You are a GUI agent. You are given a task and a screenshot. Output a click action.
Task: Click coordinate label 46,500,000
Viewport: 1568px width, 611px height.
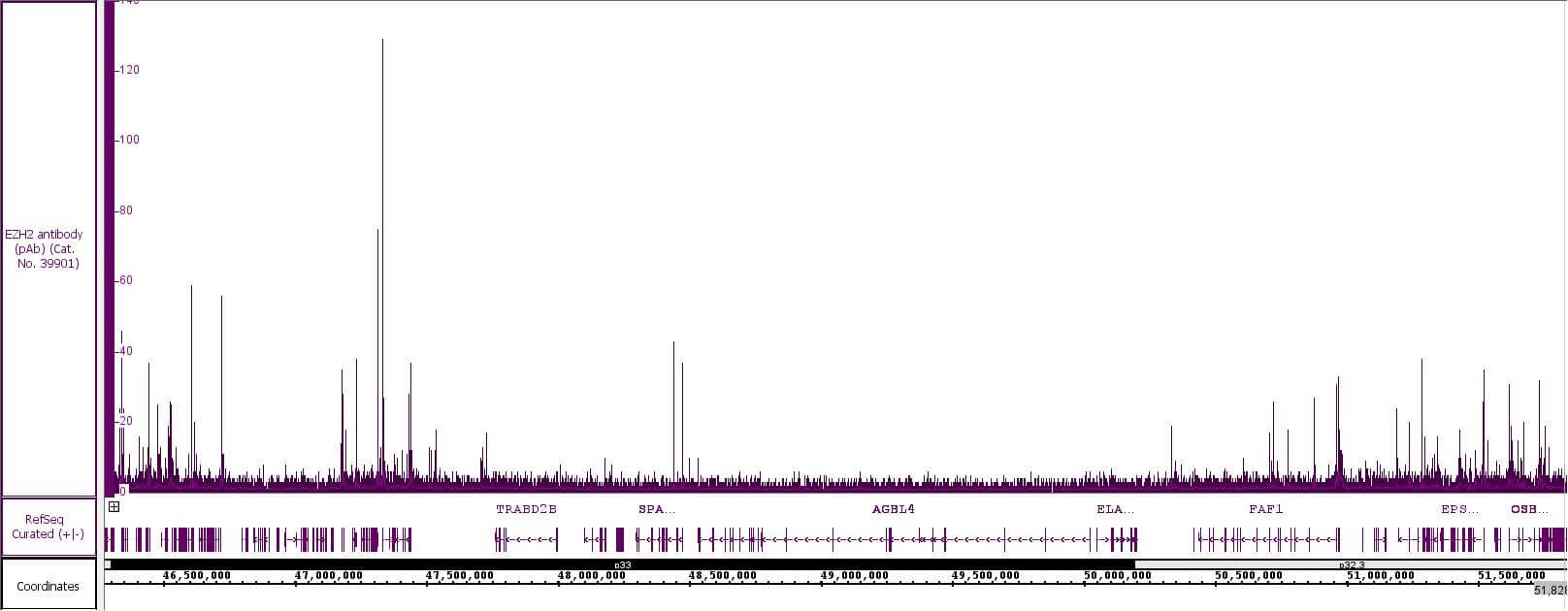[x=197, y=575]
